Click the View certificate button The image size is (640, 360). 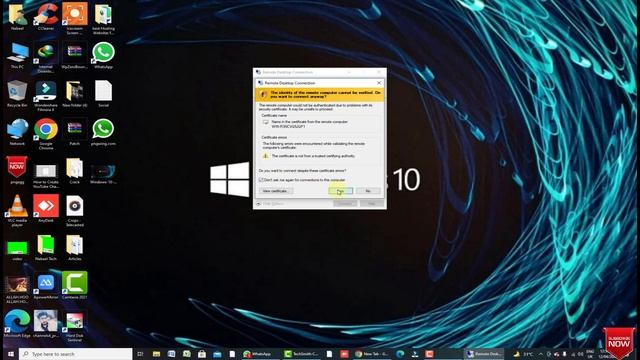point(276,191)
